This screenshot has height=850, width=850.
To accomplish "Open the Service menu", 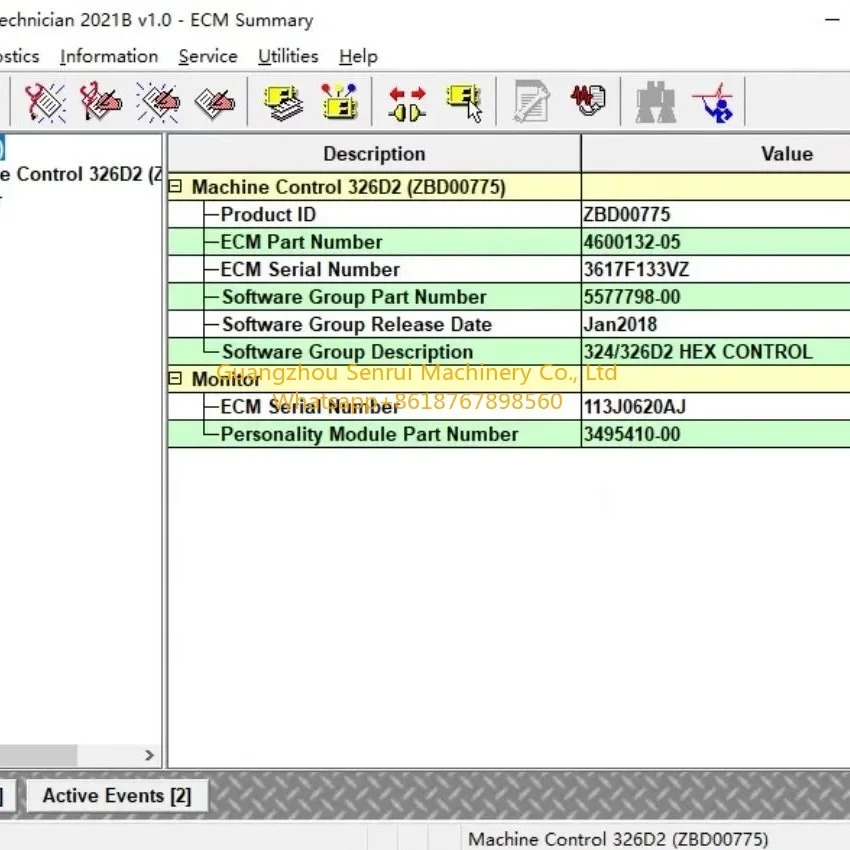I will [x=208, y=56].
